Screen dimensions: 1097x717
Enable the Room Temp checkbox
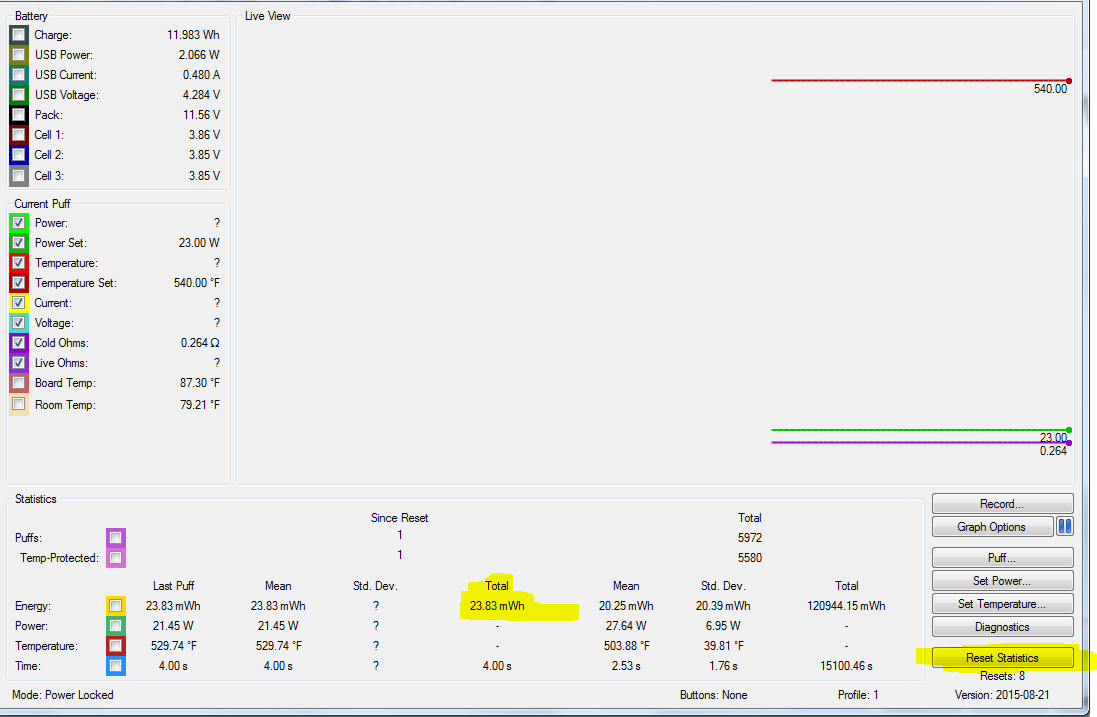[x=19, y=405]
